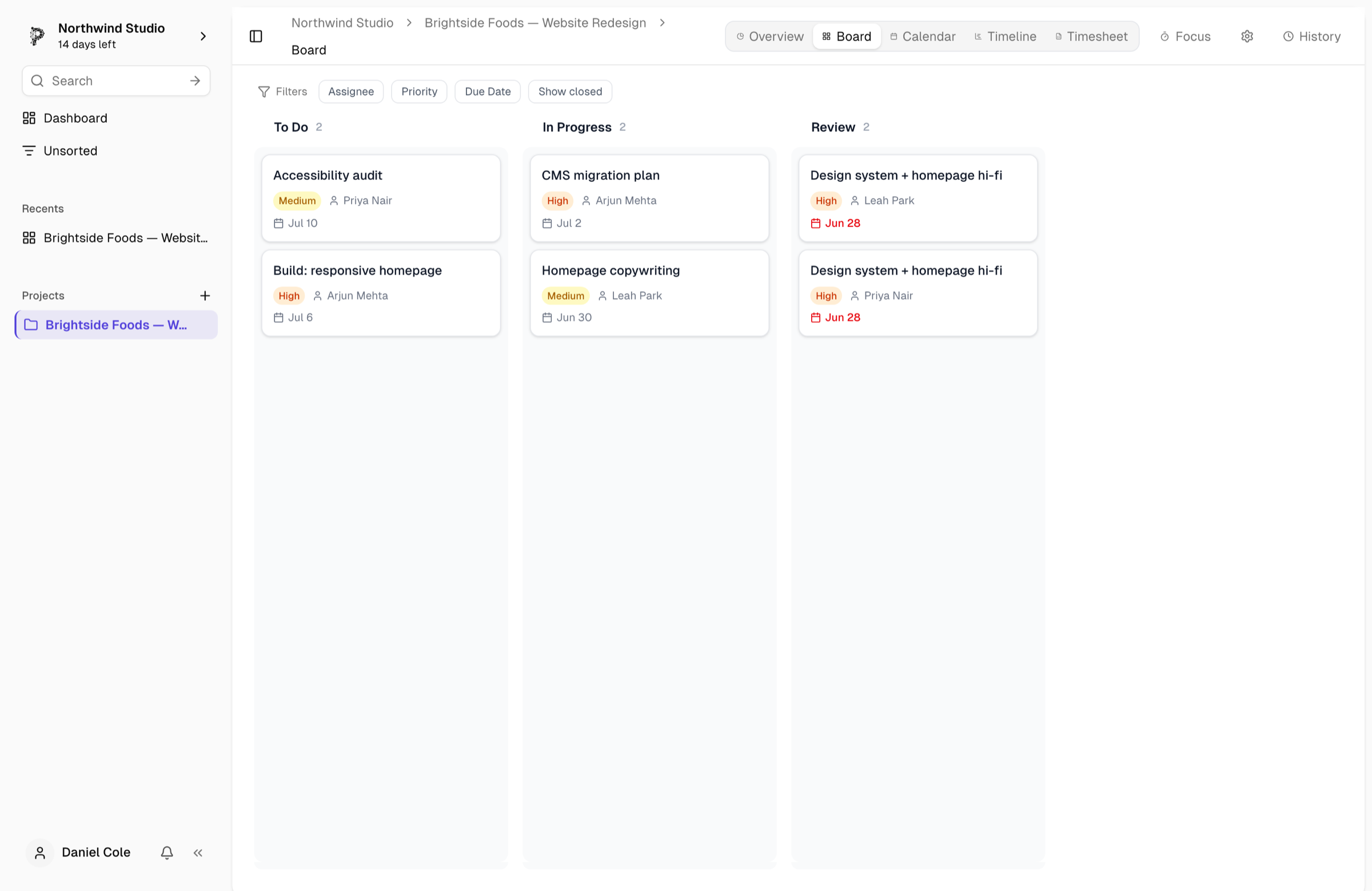This screenshot has height=891, width=1372.
Task: Toggle Show closed tasks
Action: coord(570,92)
